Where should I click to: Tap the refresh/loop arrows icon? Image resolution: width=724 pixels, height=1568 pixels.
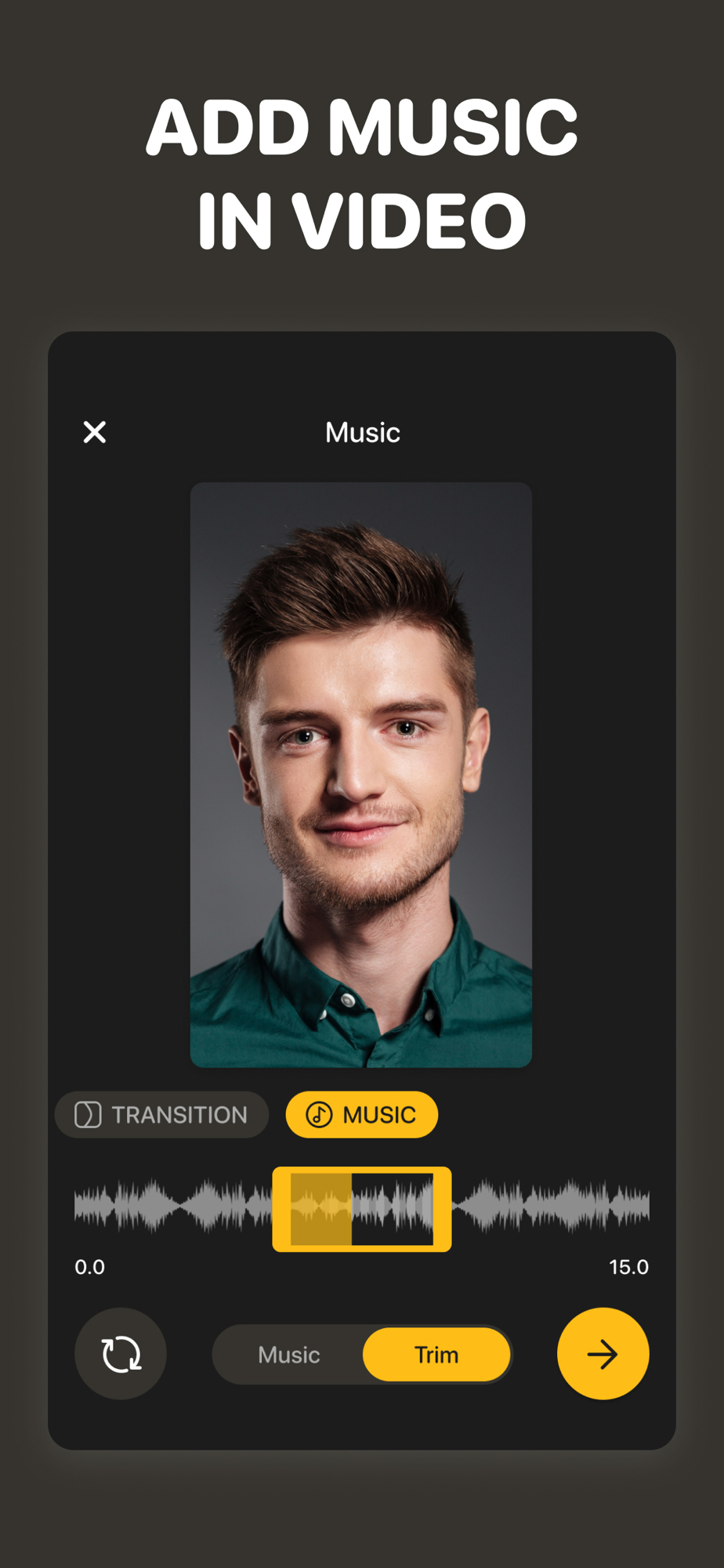pos(121,1354)
